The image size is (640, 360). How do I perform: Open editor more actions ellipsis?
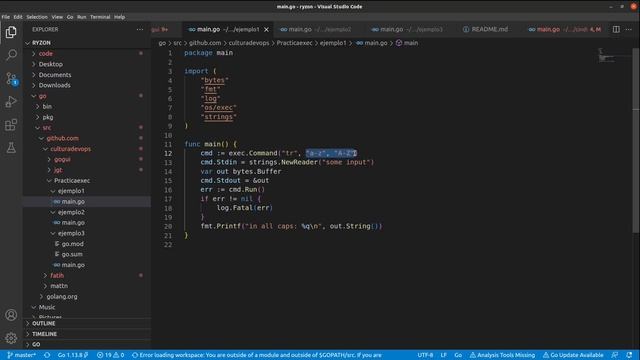pyautogui.click(x=629, y=29)
